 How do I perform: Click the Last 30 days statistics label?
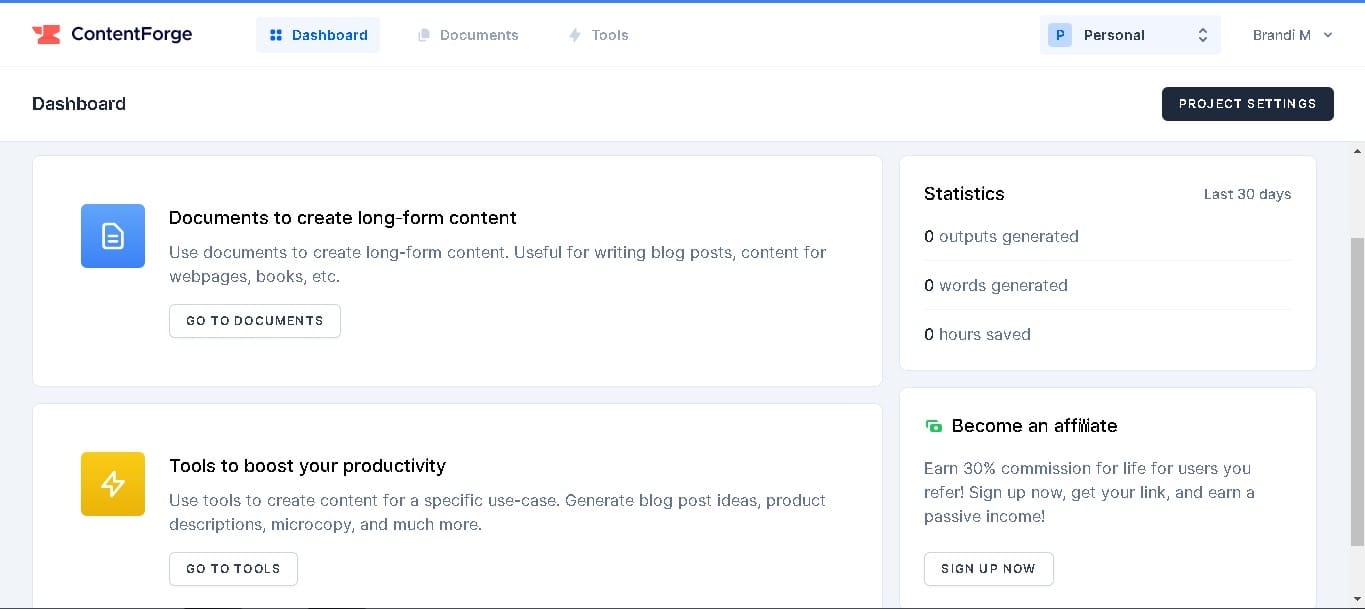[1247, 194]
